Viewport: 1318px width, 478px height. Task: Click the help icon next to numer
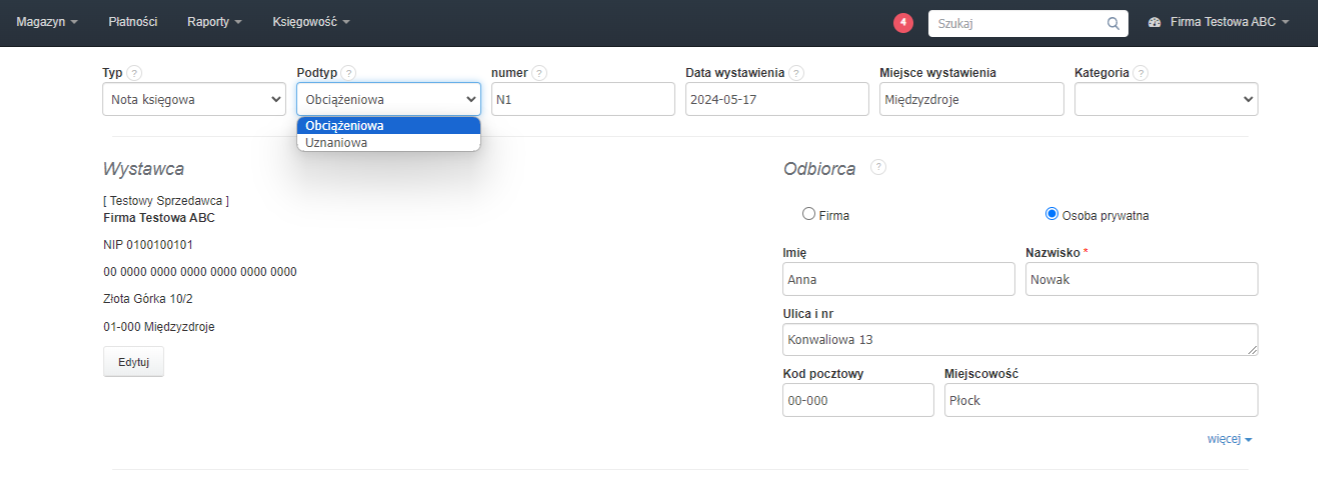click(539, 73)
